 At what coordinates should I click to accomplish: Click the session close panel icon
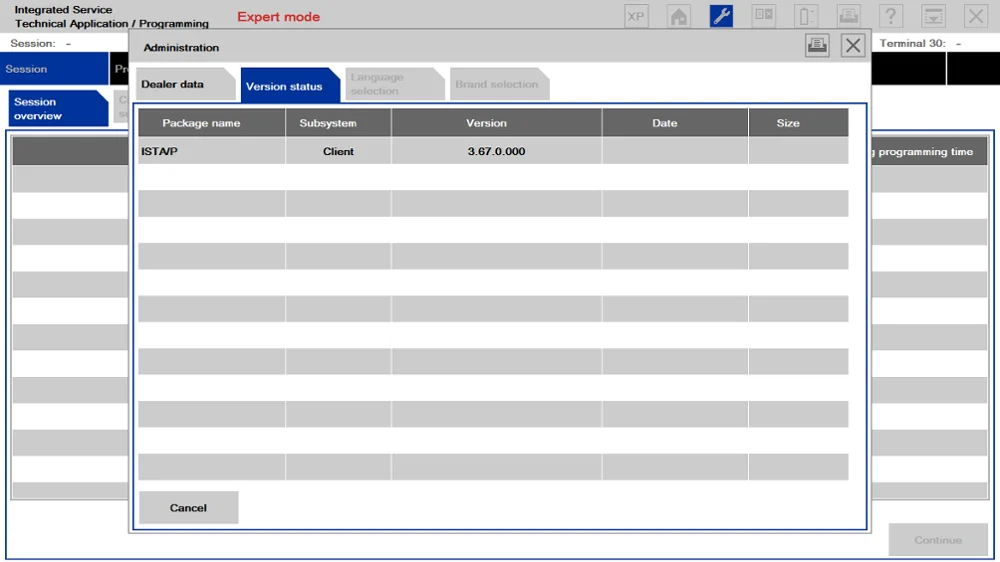pyautogui.click(x=763, y=17)
